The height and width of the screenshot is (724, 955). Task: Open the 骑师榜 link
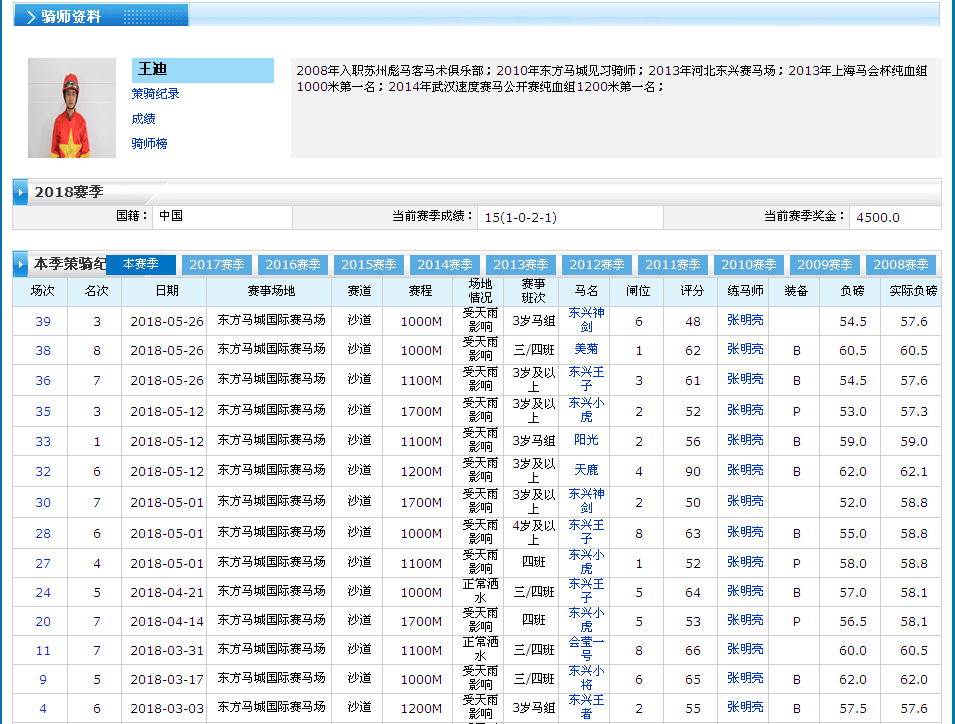click(x=149, y=144)
